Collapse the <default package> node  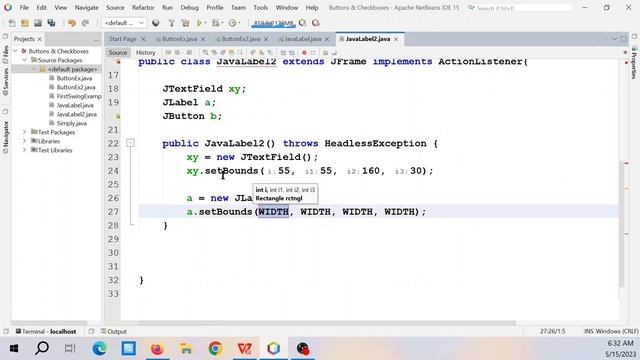(x=34, y=69)
